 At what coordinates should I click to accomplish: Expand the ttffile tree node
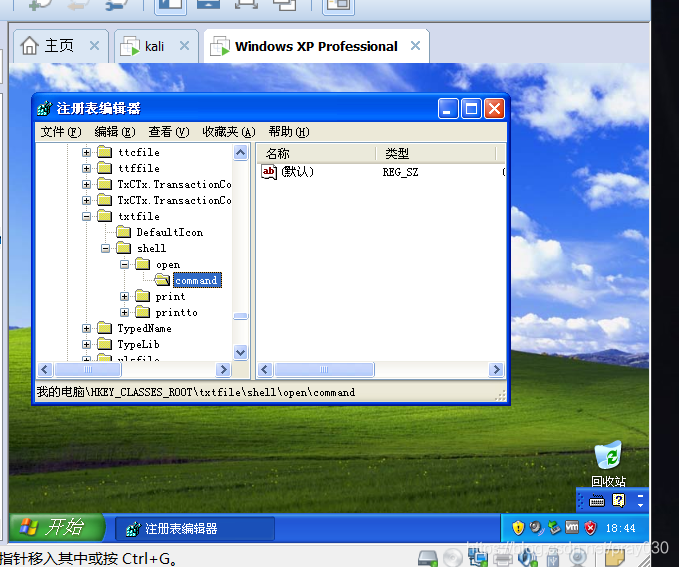[x=86, y=168]
